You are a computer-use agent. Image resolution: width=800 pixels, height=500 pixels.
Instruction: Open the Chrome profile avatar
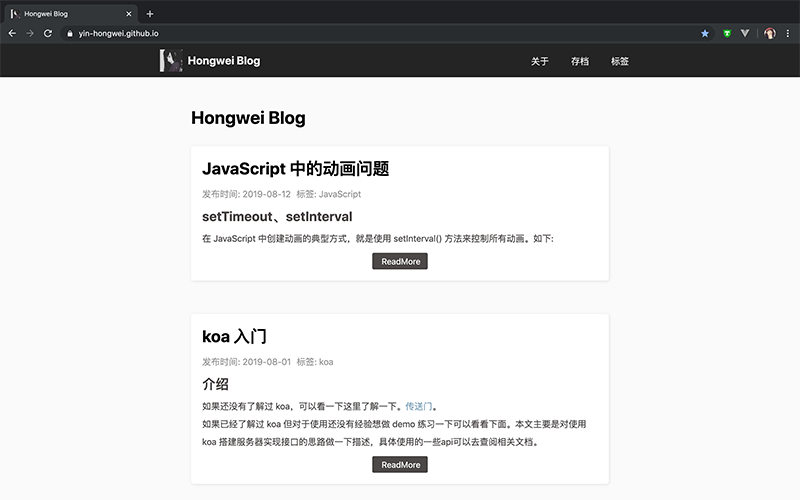coord(770,33)
